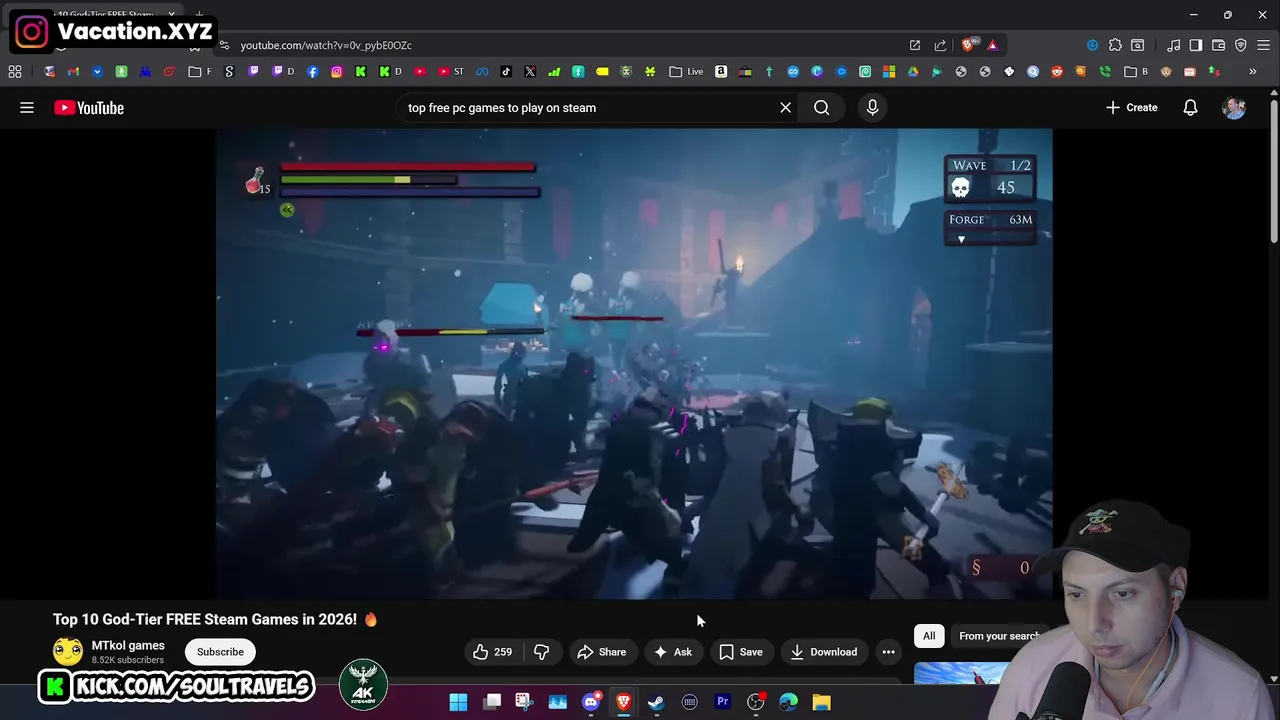
Task: Open site settings icon in address bar
Action: pyautogui.click(x=224, y=45)
